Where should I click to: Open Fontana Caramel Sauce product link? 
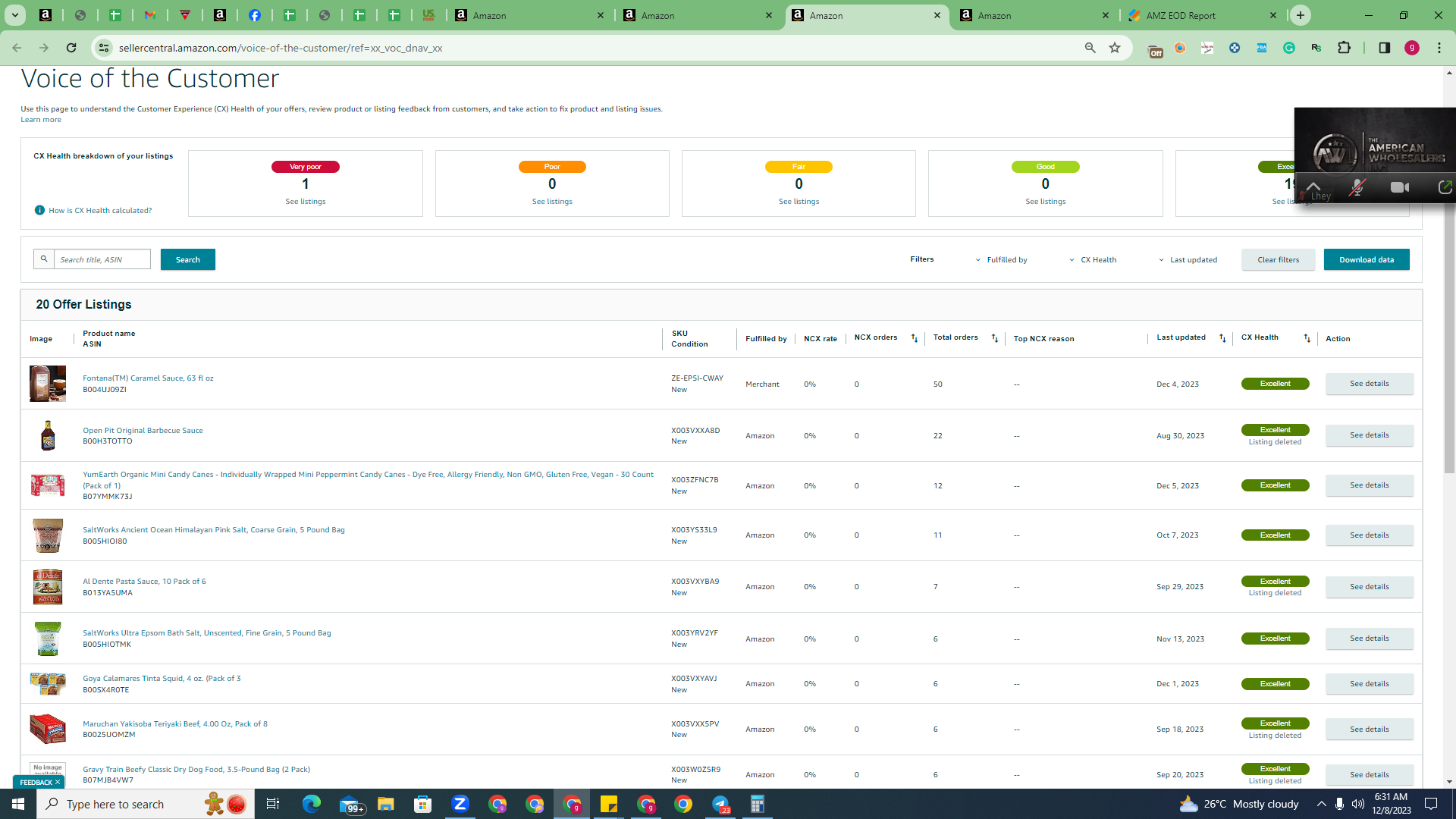(148, 378)
